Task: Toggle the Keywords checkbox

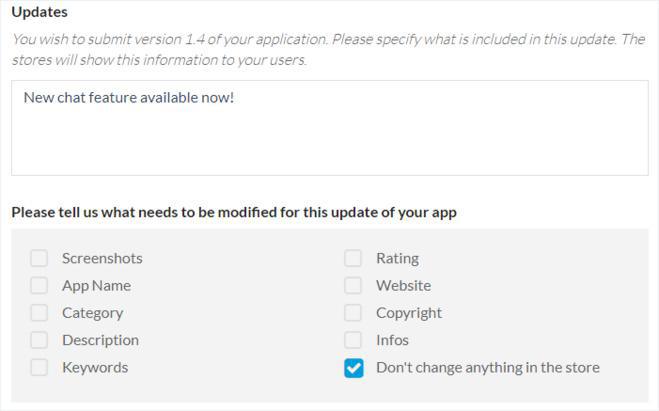Action: (39, 367)
